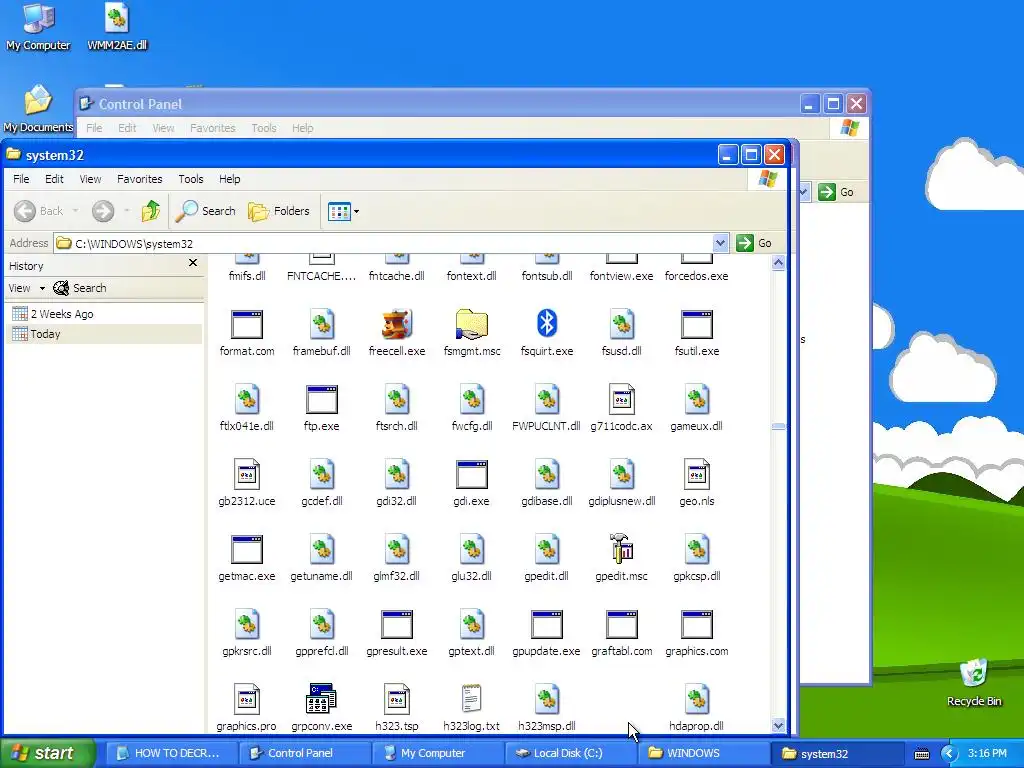Click Search in the History pane
Screen dimensions: 1024x768
tap(80, 288)
